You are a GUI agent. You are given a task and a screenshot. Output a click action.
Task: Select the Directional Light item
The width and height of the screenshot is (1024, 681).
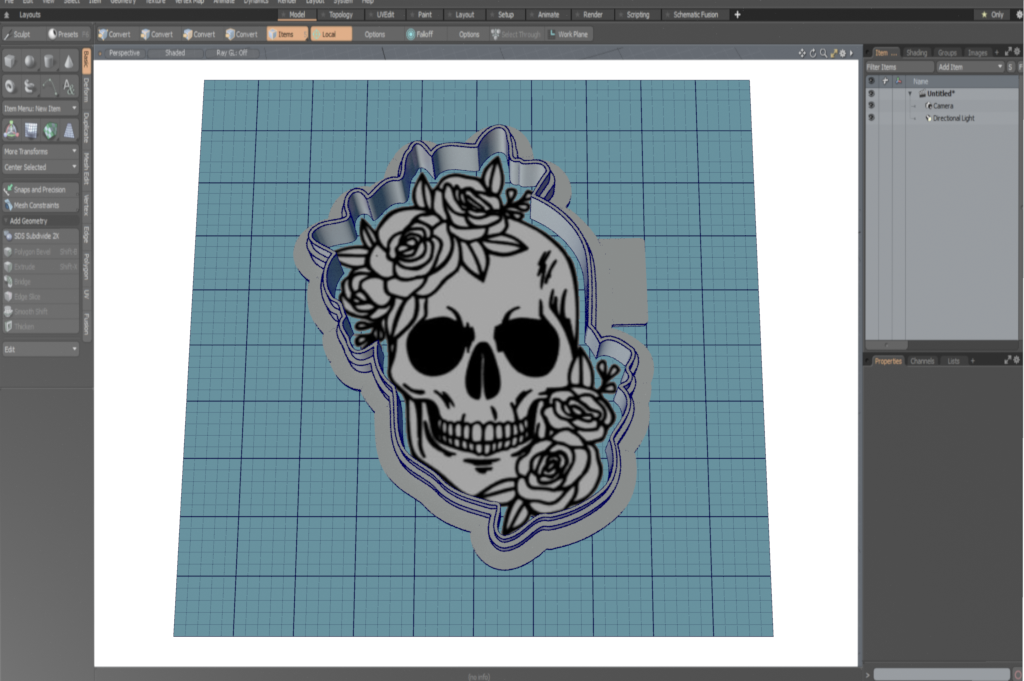[953, 118]
